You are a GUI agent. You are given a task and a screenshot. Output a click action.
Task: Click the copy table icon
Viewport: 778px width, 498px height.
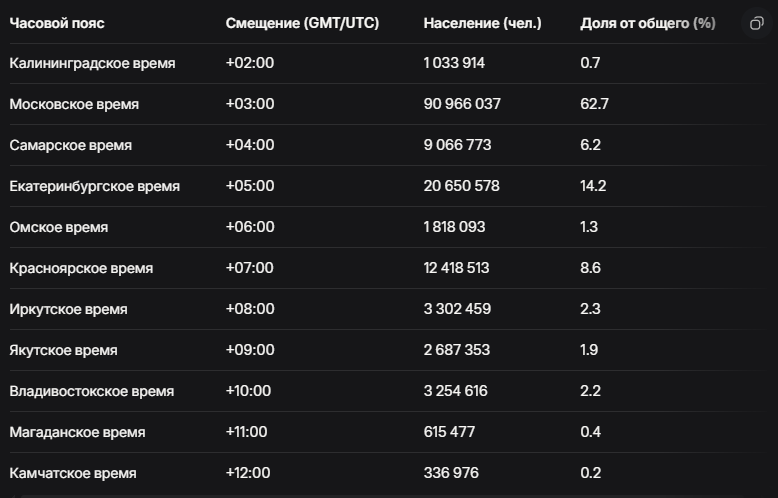point(756,23)
